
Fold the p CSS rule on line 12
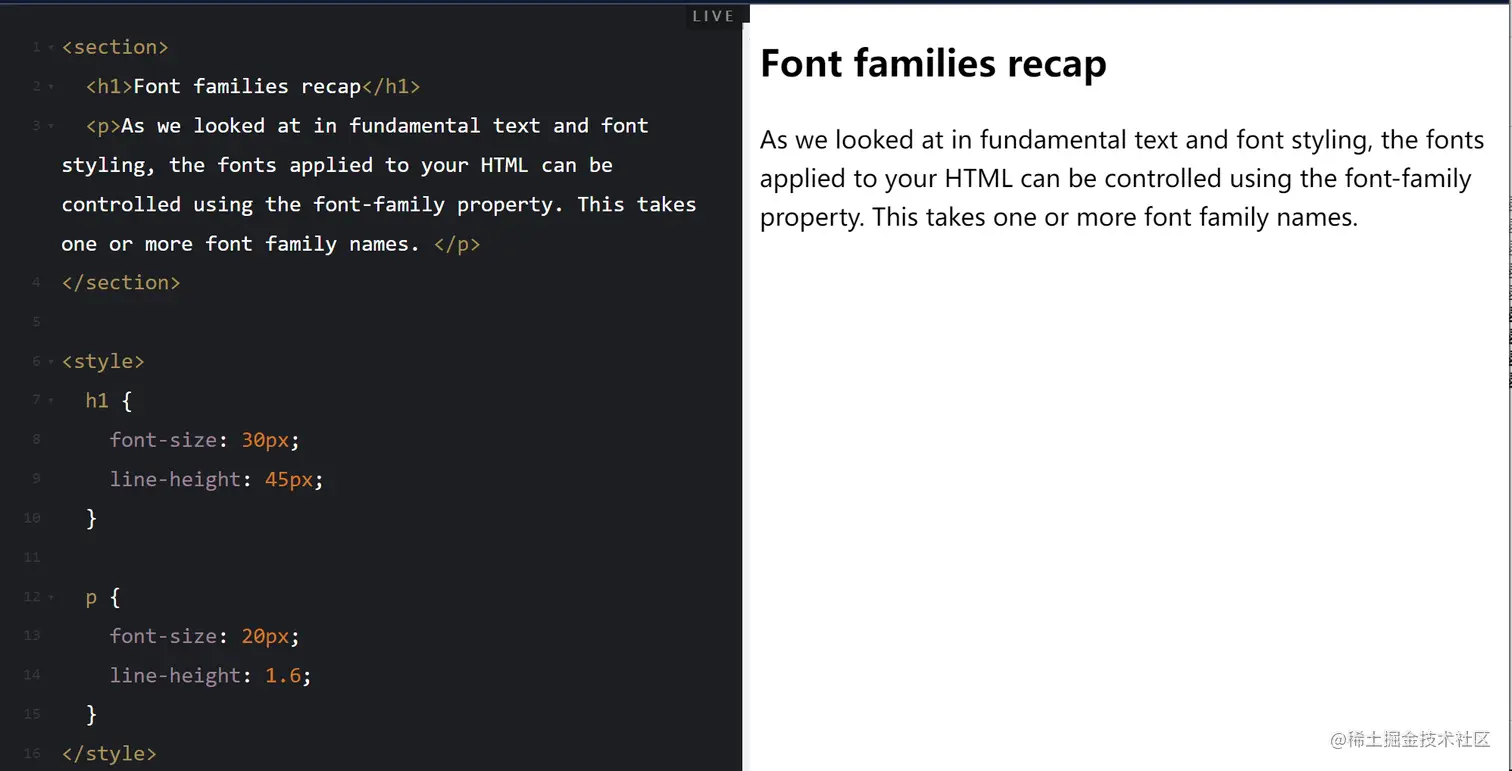click(x=51, y=598)
